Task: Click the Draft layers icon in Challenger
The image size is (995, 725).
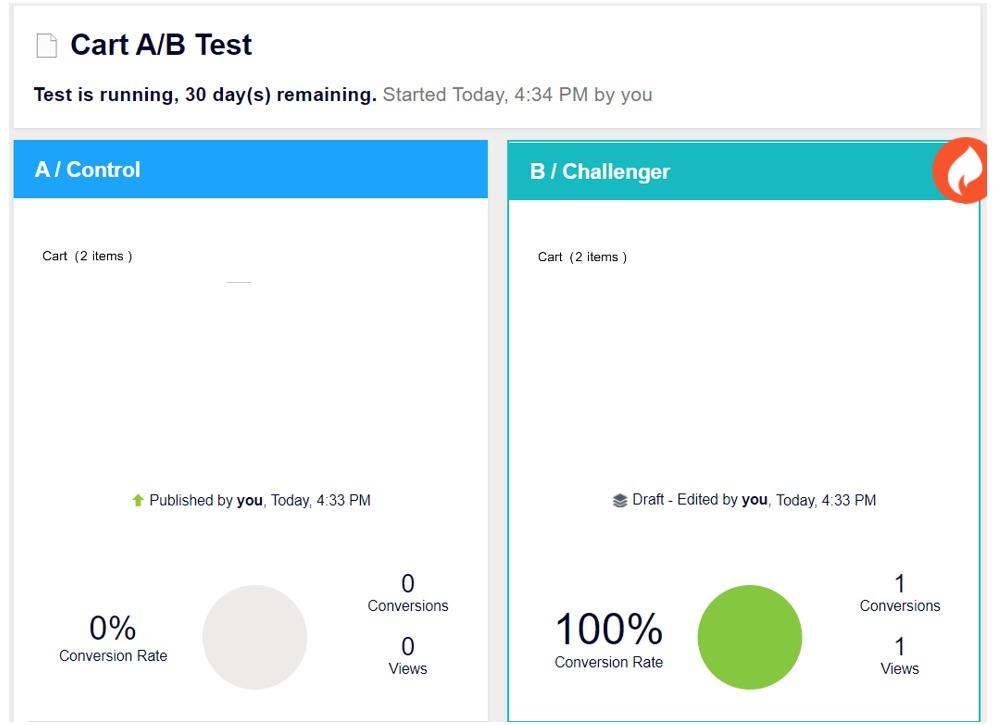Action: (620, 500)
